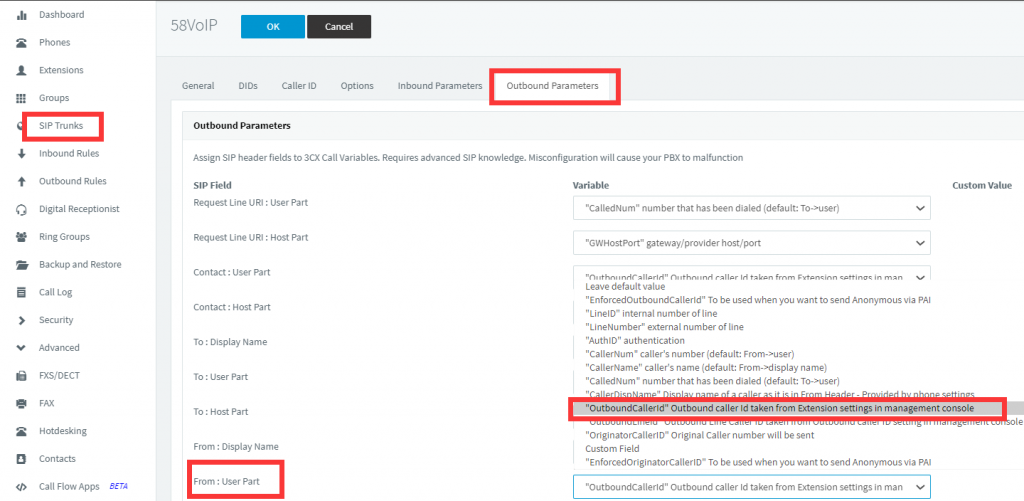Open the Request Line URI Host Part dropdown
The height and width of the screenshot is (501, 1024).
pyautogui.click(x=751, y=243)
